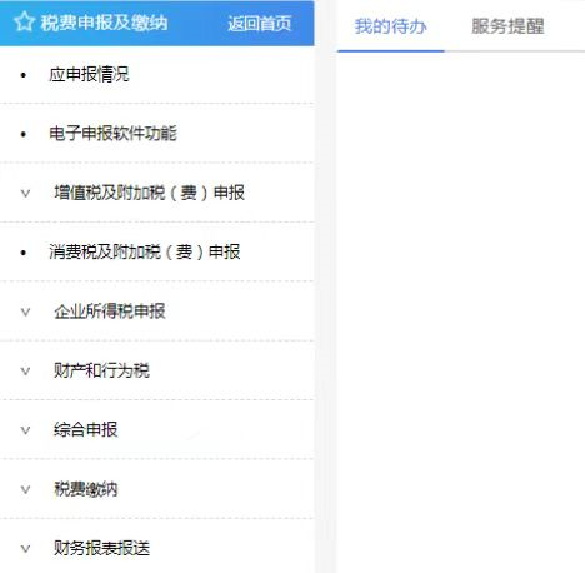
Task: Expand chevron beside 综合申报
Action: click(25, 430)
